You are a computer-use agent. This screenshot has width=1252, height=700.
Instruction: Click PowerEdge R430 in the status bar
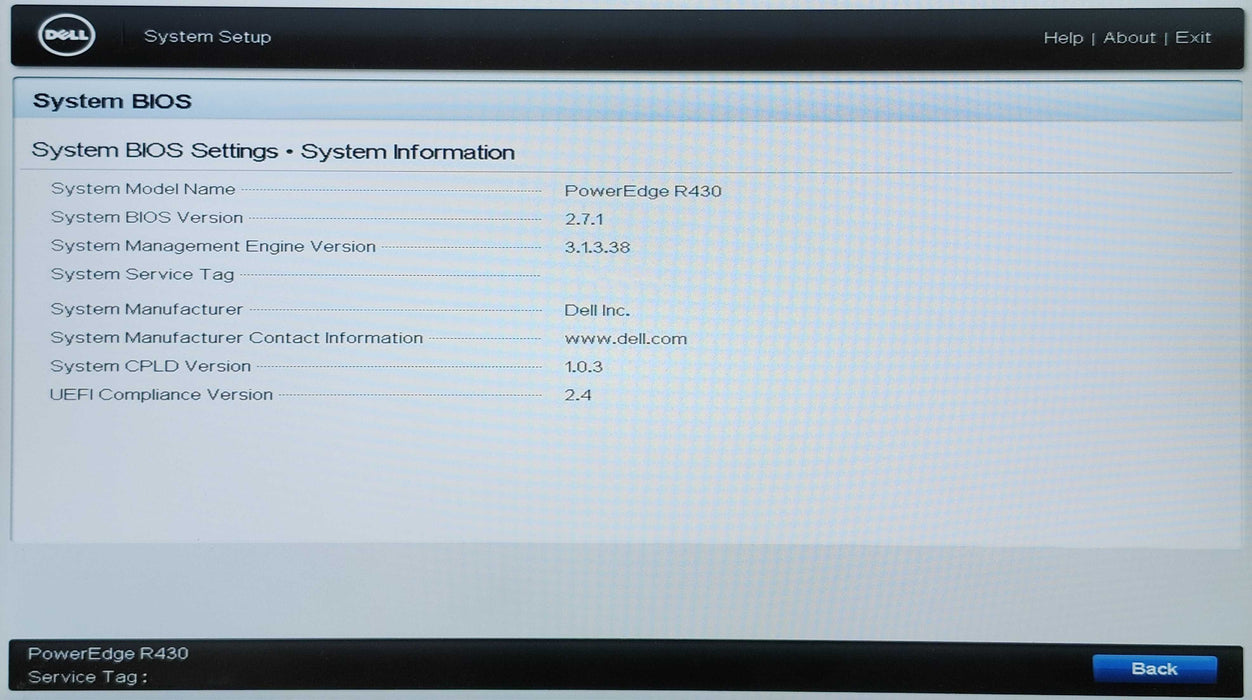[108, 653]
